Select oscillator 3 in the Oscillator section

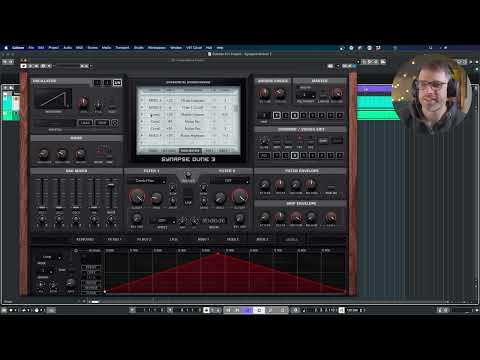[117, 82]
